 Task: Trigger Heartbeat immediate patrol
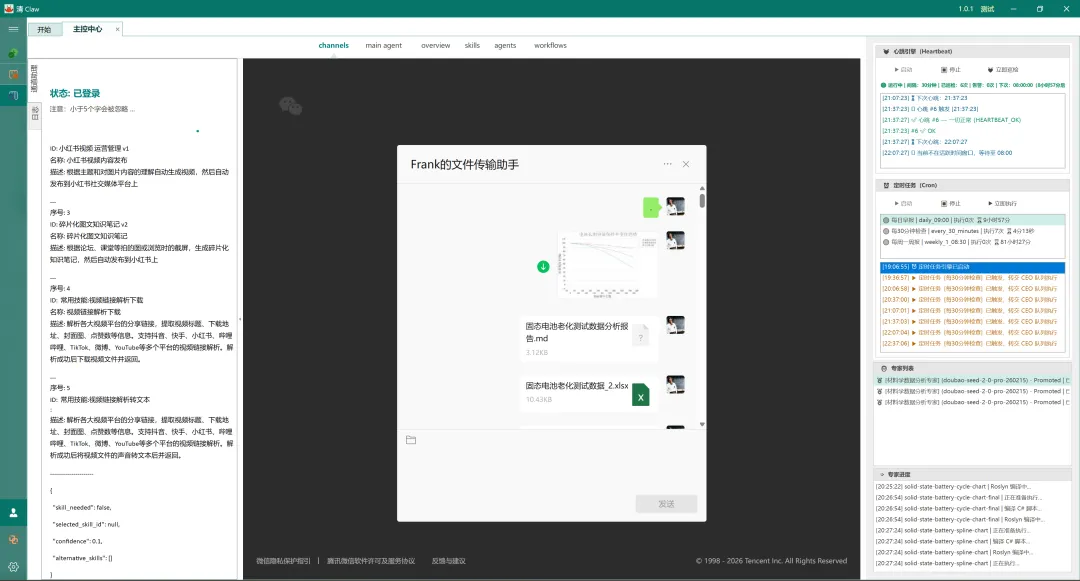[x=1003, y=70]
